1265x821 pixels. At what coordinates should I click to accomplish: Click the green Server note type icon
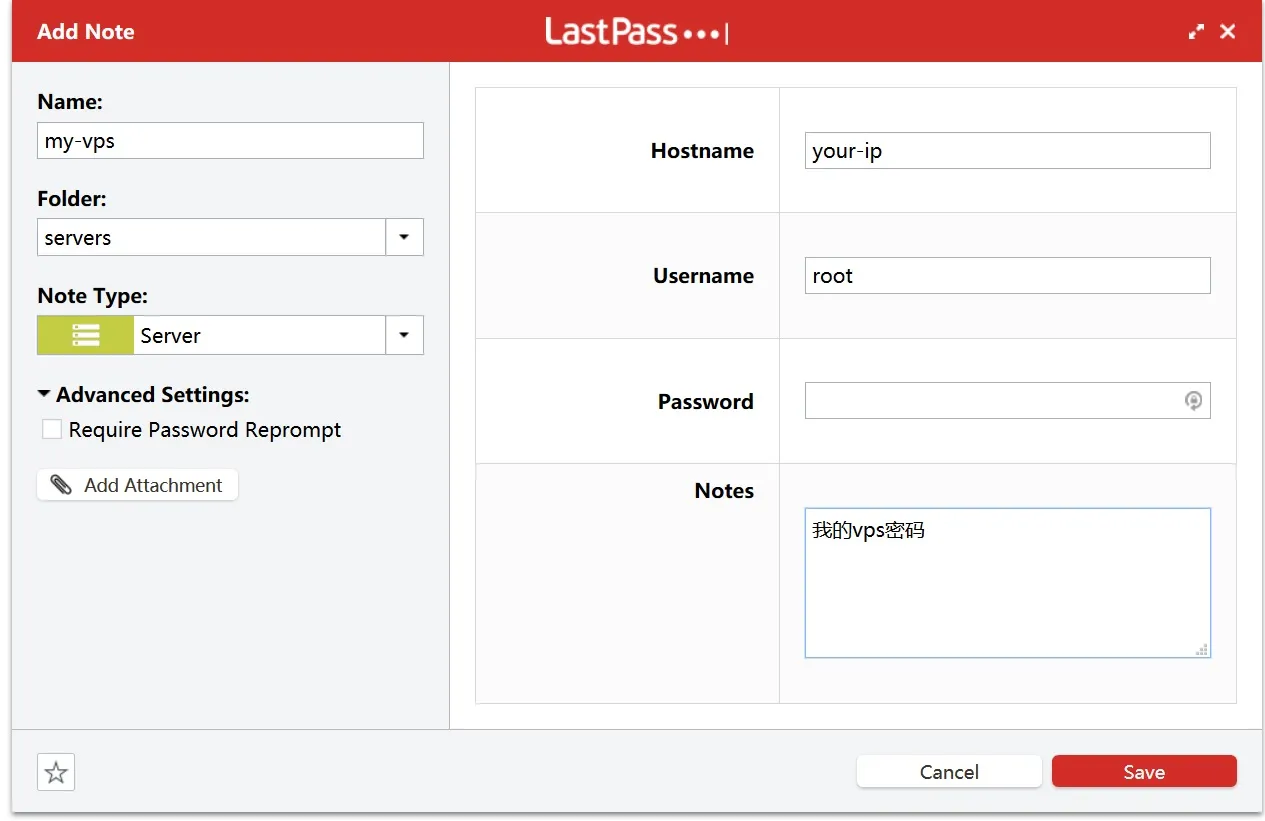pos(86,336)
